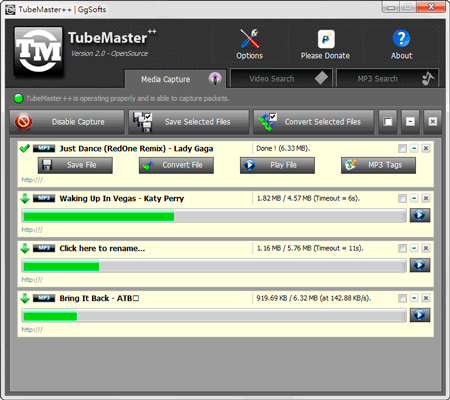Screen dimensions: 450x400
Task: Rename Bring It Back - ATB title
Action: pos(99,298)
